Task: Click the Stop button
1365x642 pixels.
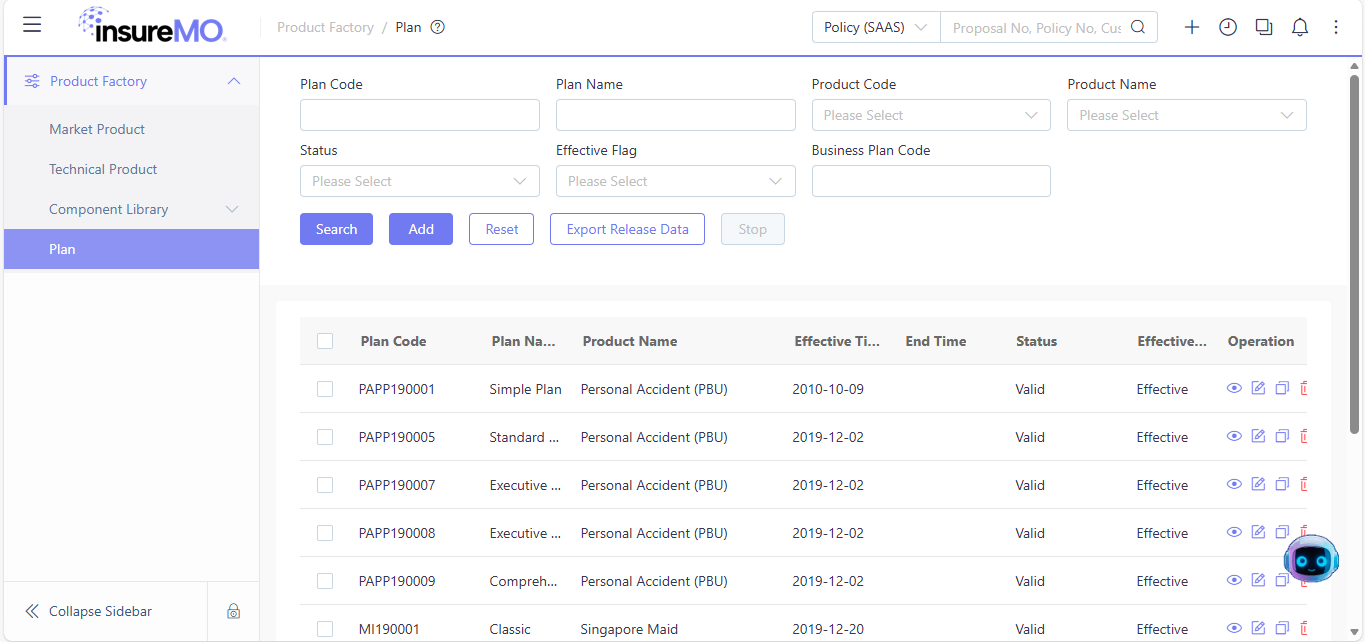Action: click(x=753, y=229)
